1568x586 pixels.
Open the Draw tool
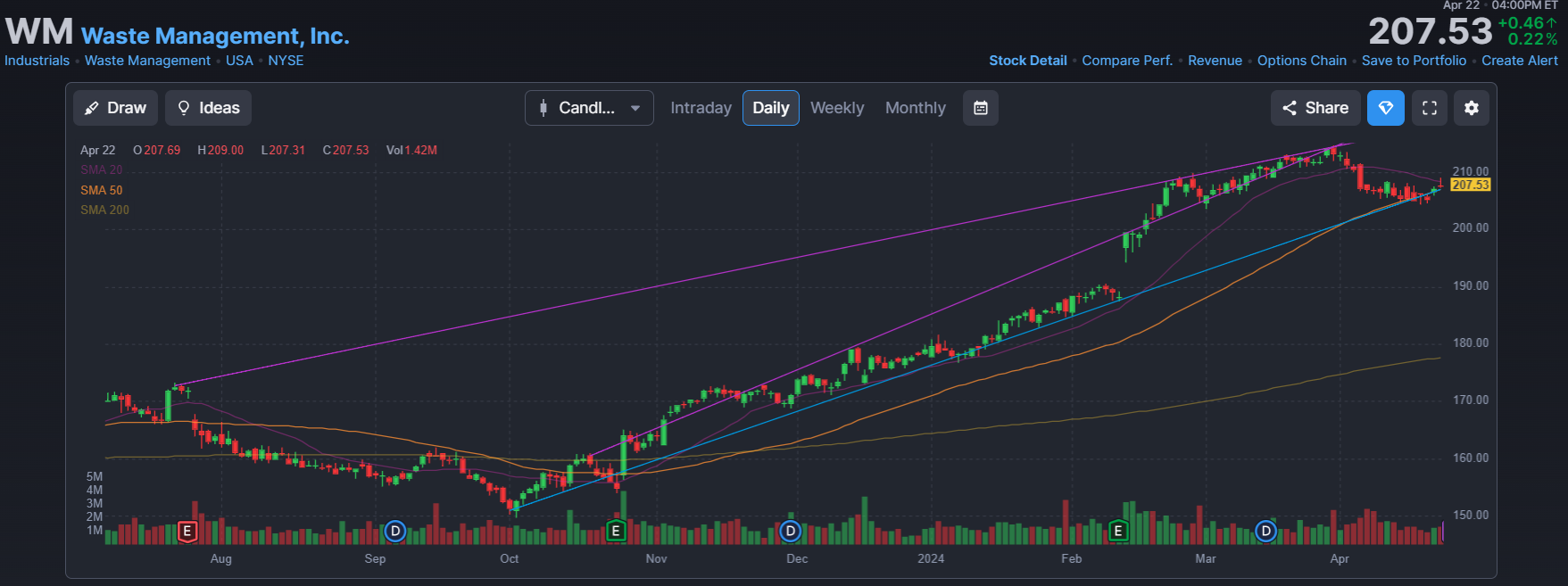[115, 108]
